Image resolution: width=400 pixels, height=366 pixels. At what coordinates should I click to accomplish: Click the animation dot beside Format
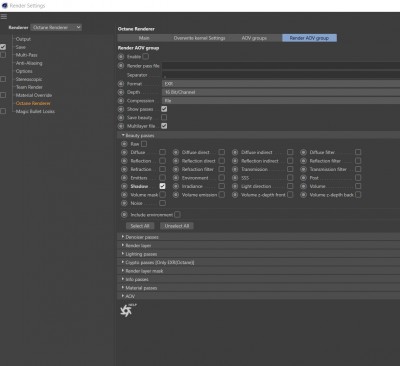click(121, 84)
